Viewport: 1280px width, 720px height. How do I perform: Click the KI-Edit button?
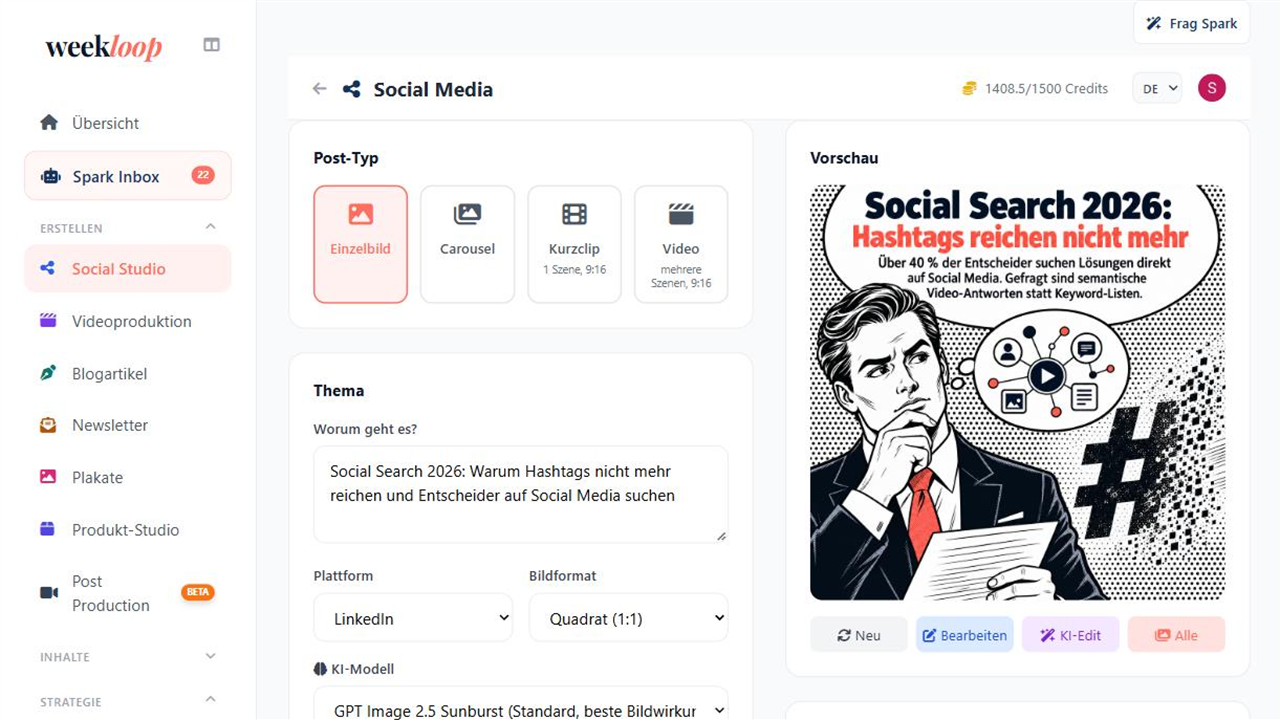point(1071,635)
